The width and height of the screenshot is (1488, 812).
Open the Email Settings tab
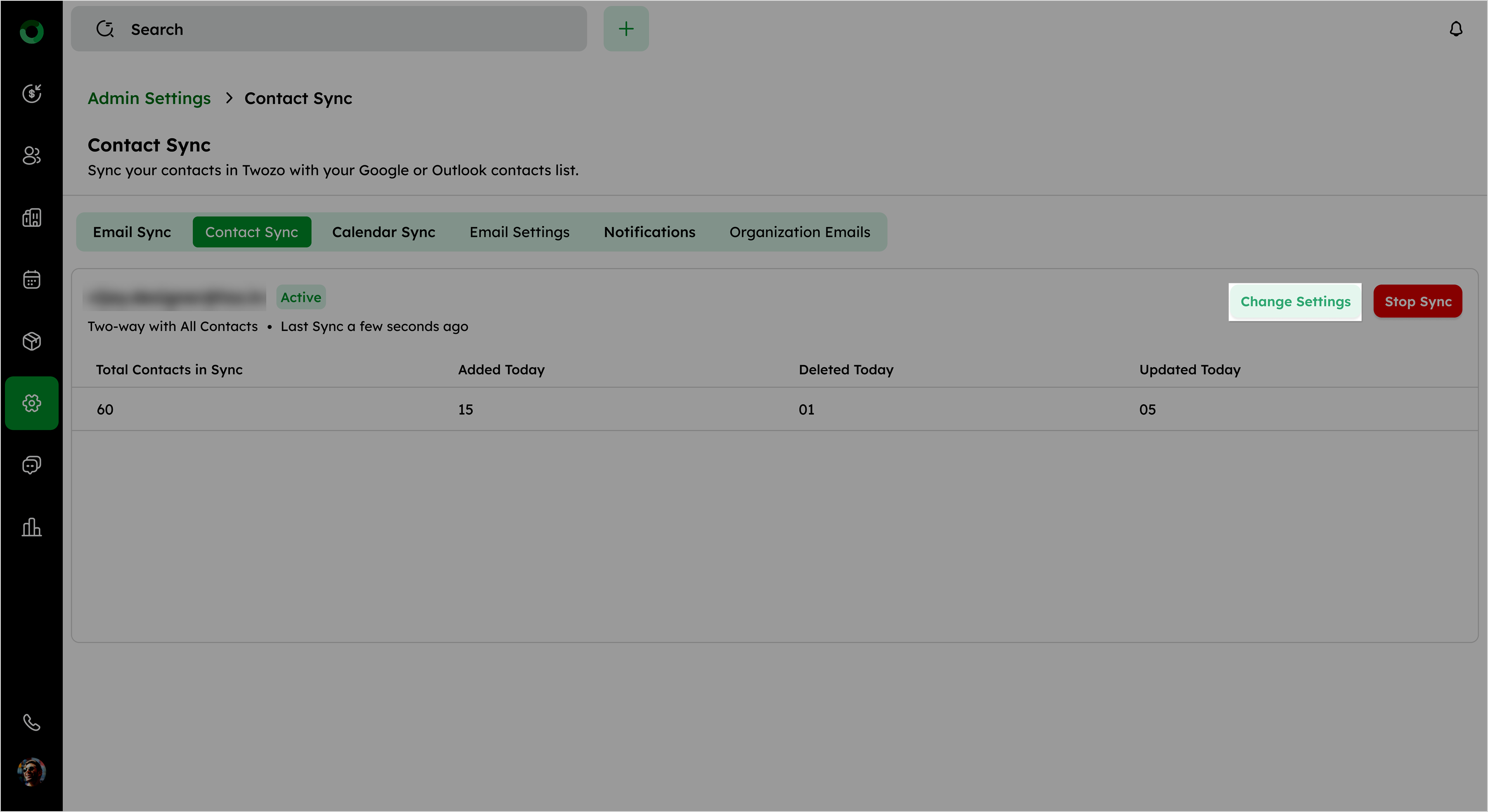[519, 232]
